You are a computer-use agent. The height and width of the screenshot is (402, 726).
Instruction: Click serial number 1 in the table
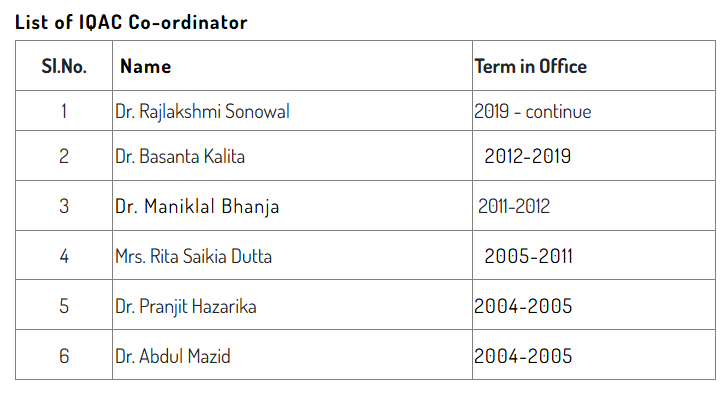tap(64, 111)
